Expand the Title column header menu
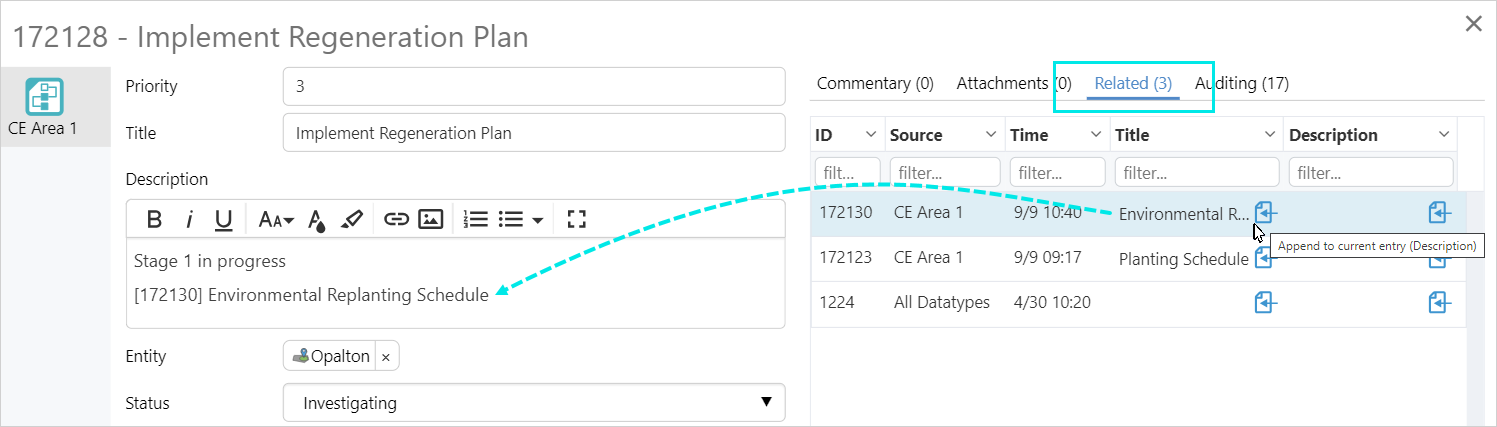Viewport: 1497px width, 427px height. pyautogui.click(x=1270, y=135)
